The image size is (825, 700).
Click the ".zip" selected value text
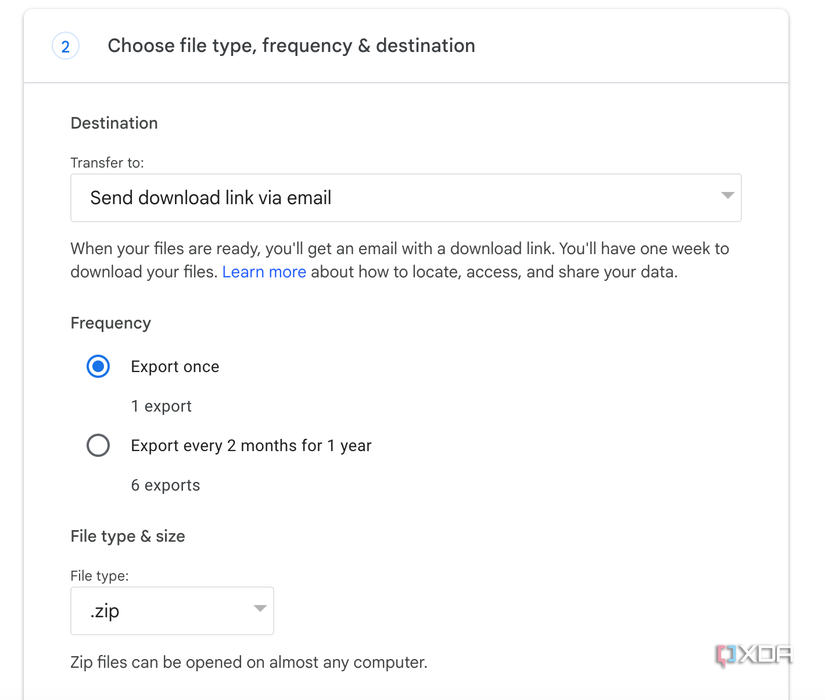[x=104, y=610]
